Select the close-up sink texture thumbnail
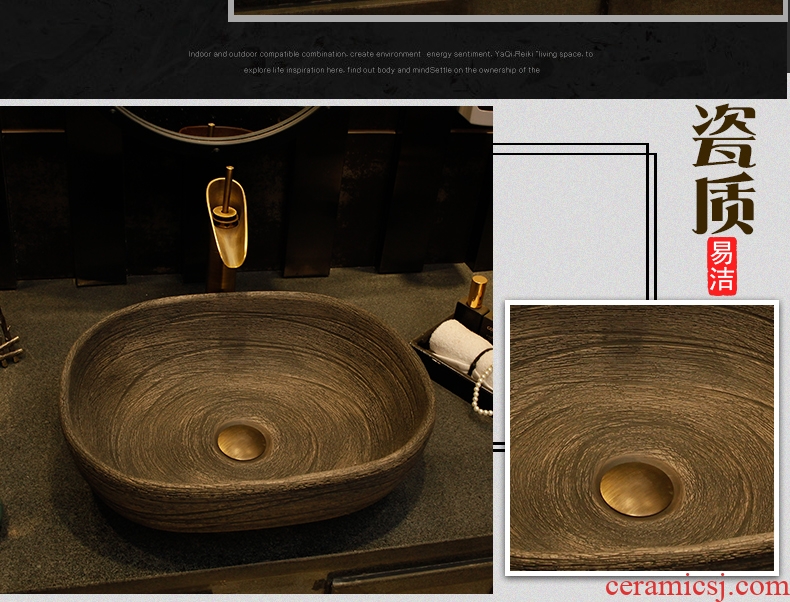The height and width of the screenshot is (602, 790). click(641, 438)
